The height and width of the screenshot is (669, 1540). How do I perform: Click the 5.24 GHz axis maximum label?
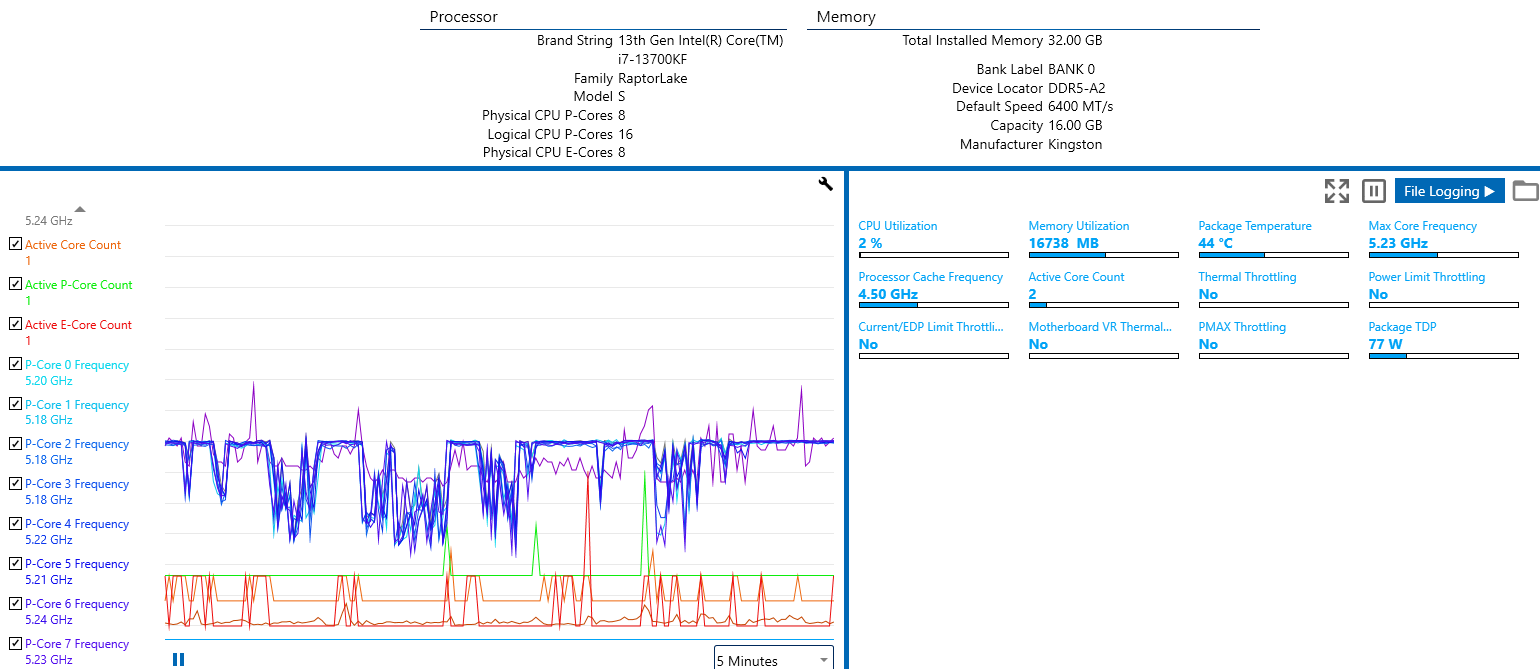point(48,220)
